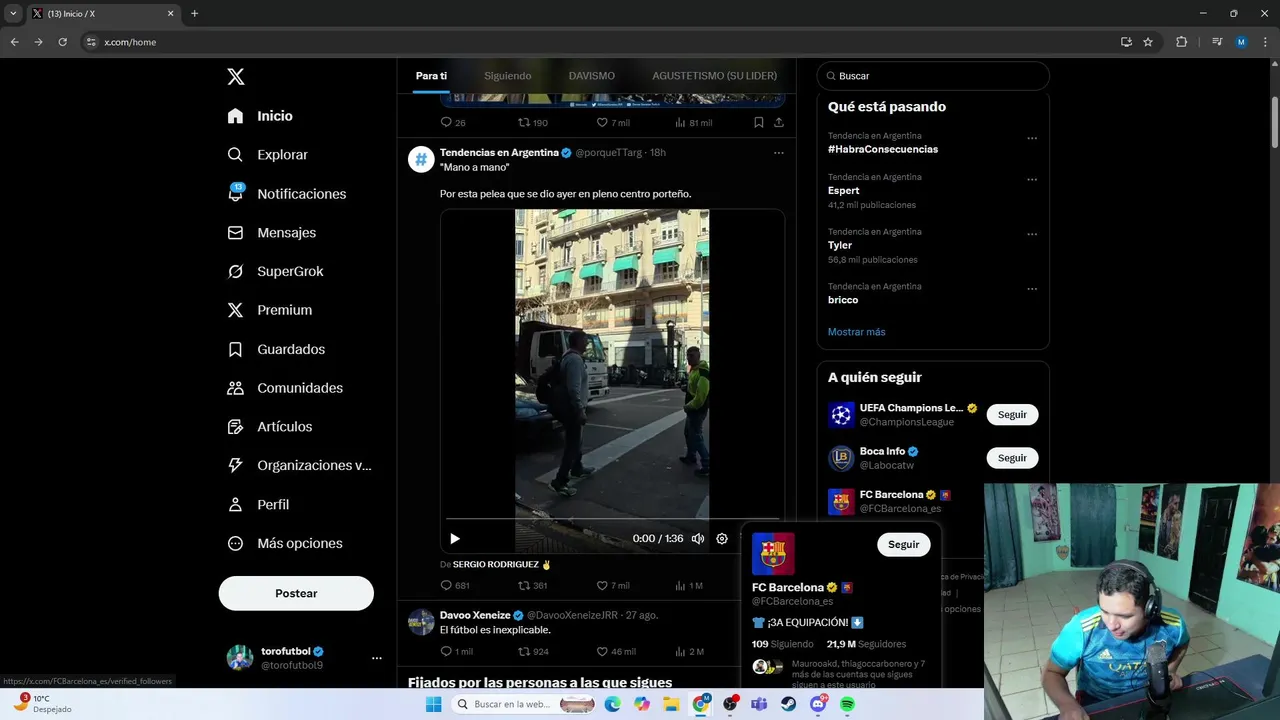Viewport: 1280px width, 720px height.
Task: Switch to the Siguiendo tab
Action: click(508, 76)
